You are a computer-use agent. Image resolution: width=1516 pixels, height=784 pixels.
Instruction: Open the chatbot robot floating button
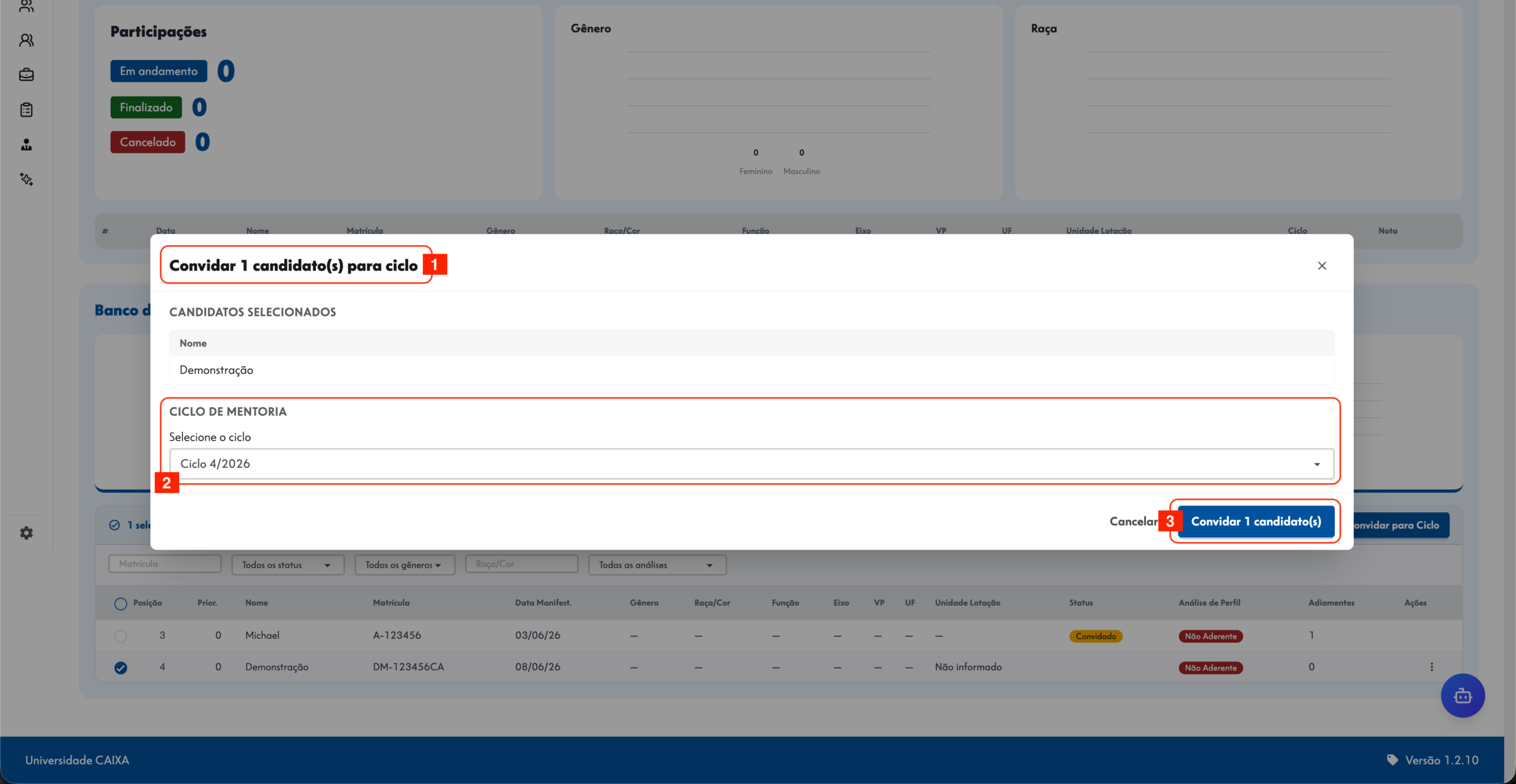(x=1463, y=696)
